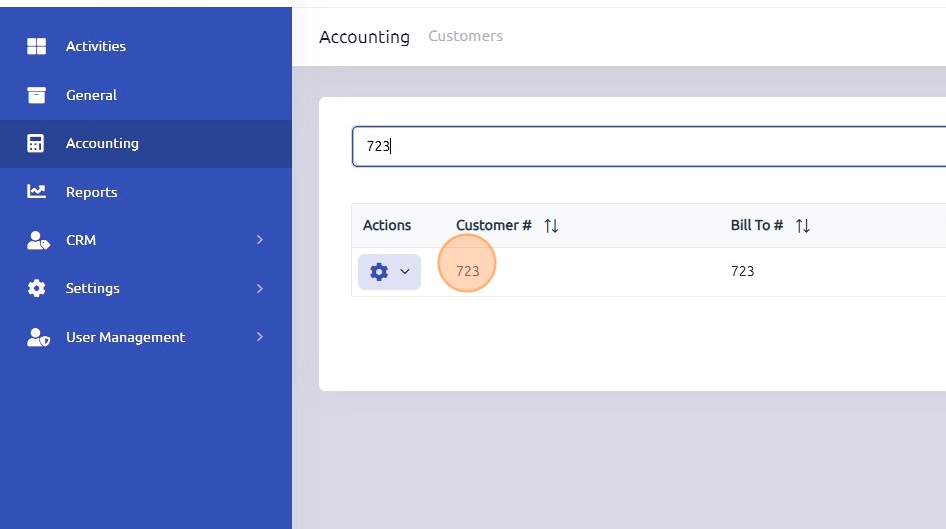Click the Reports chart icon
Viewport: 946px width, 529px height.
click(37, 192)
